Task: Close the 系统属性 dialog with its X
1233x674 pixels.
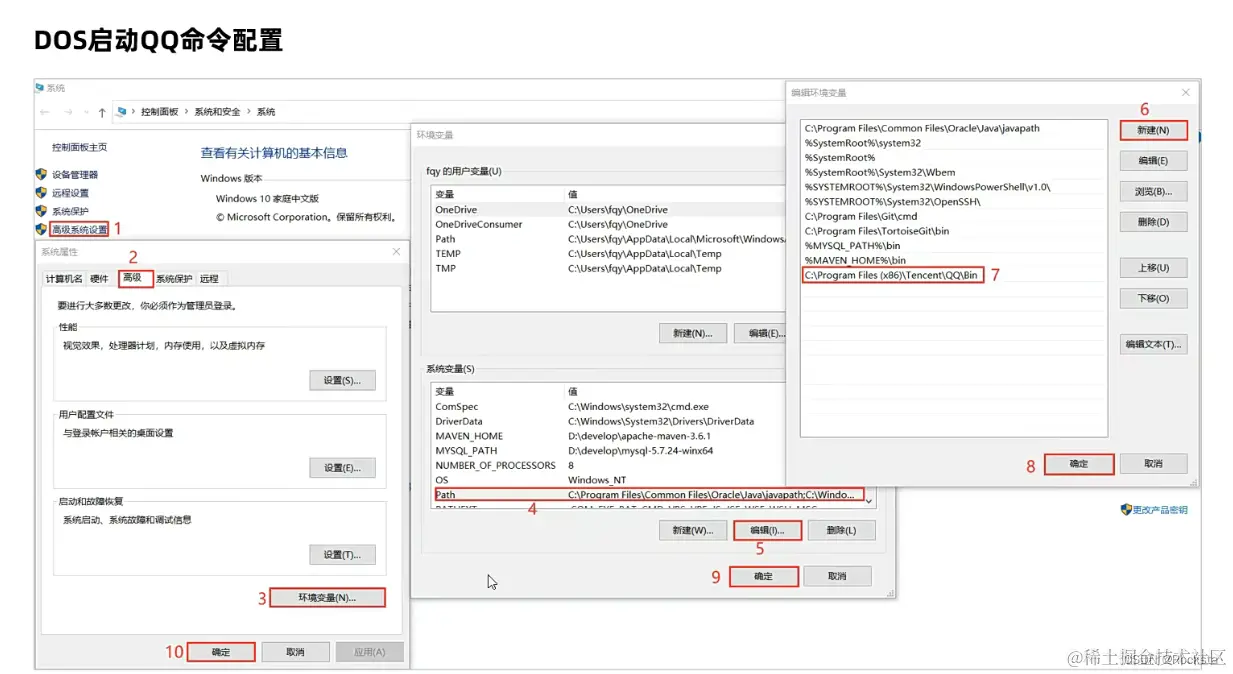Action: 396,252
